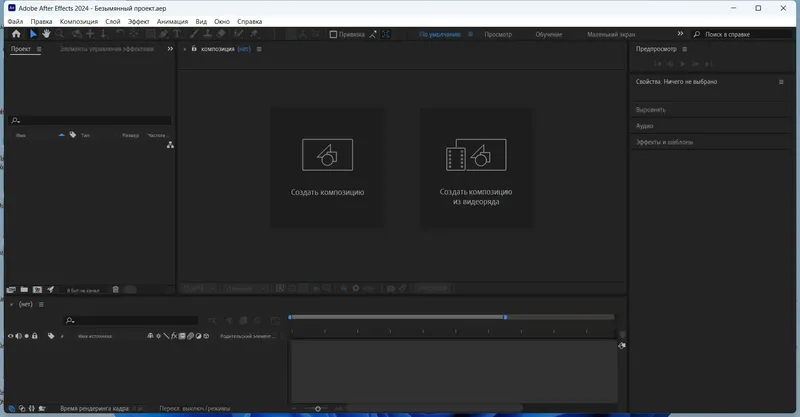This screenshot has width=800, height=417.
Task: Enable the Привязка snapping checkbox
Action: click(x=333, y=34)
